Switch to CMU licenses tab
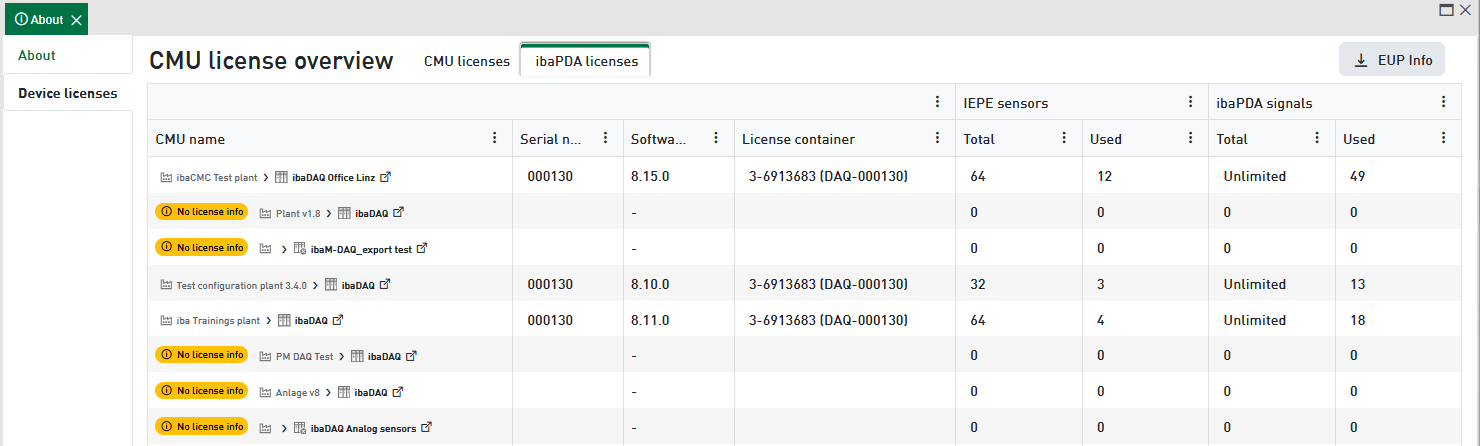The width and height of the screenshot is (1480, 446). tap(467, 61)
